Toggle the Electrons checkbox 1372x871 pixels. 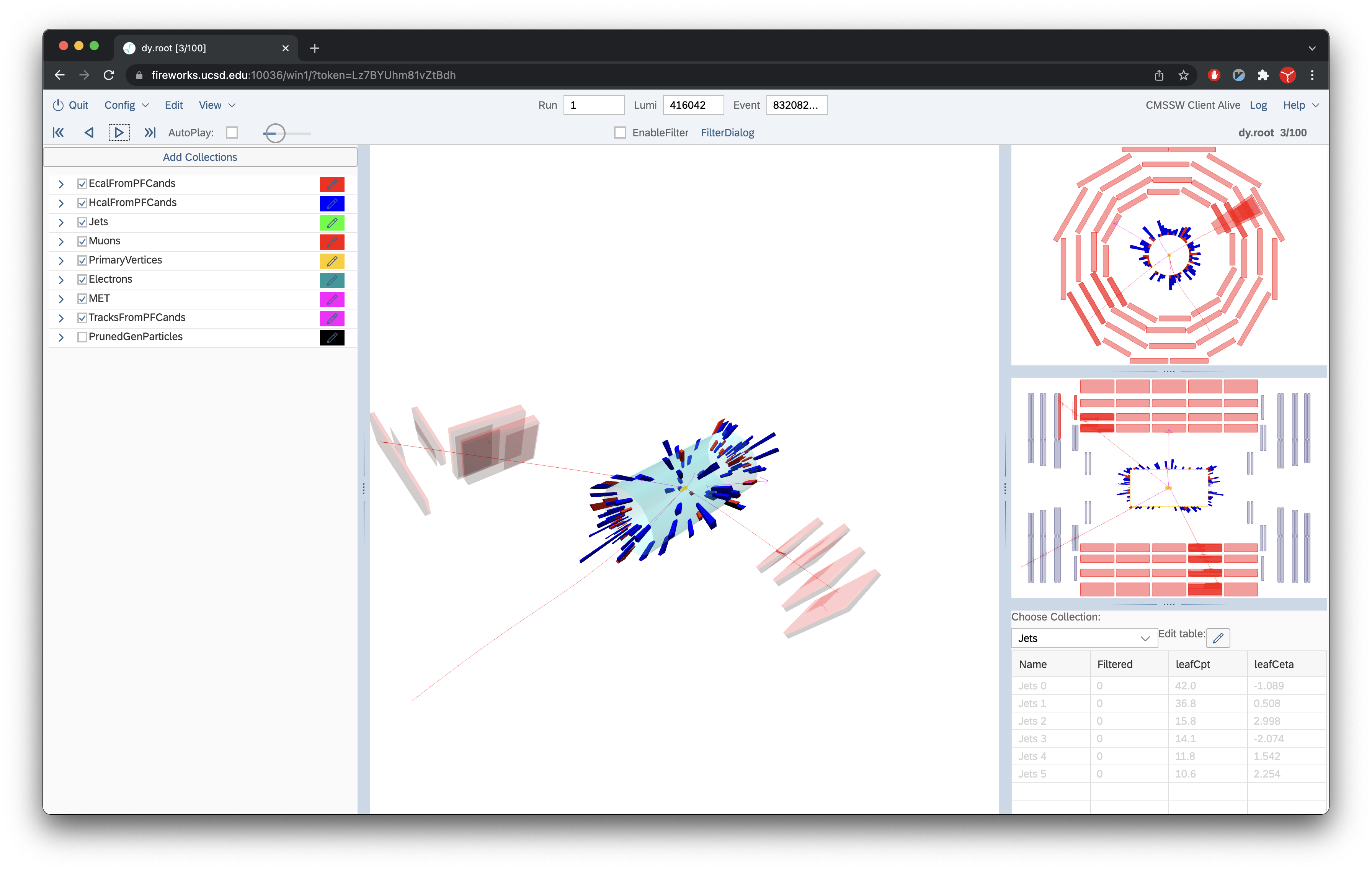pyautogui.click(x=82, y=279)
